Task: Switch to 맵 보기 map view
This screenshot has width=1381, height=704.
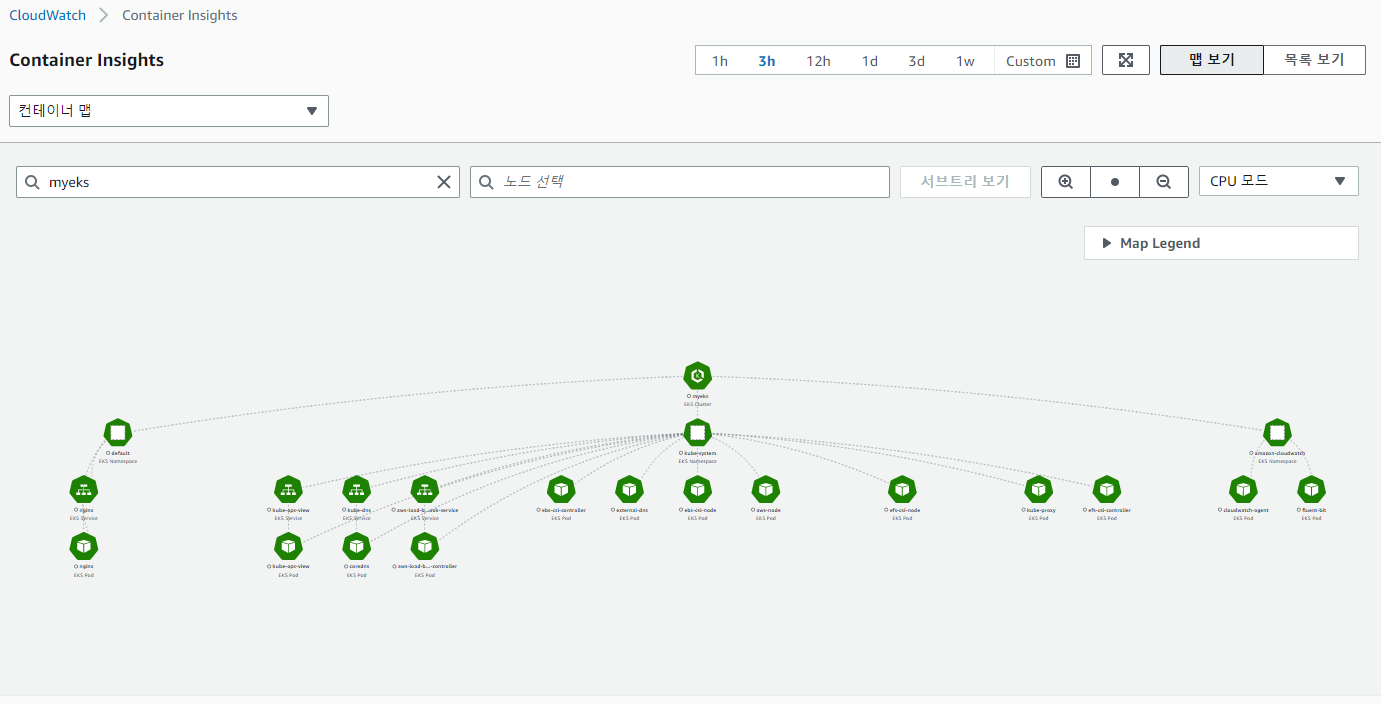Action: 1212,60
